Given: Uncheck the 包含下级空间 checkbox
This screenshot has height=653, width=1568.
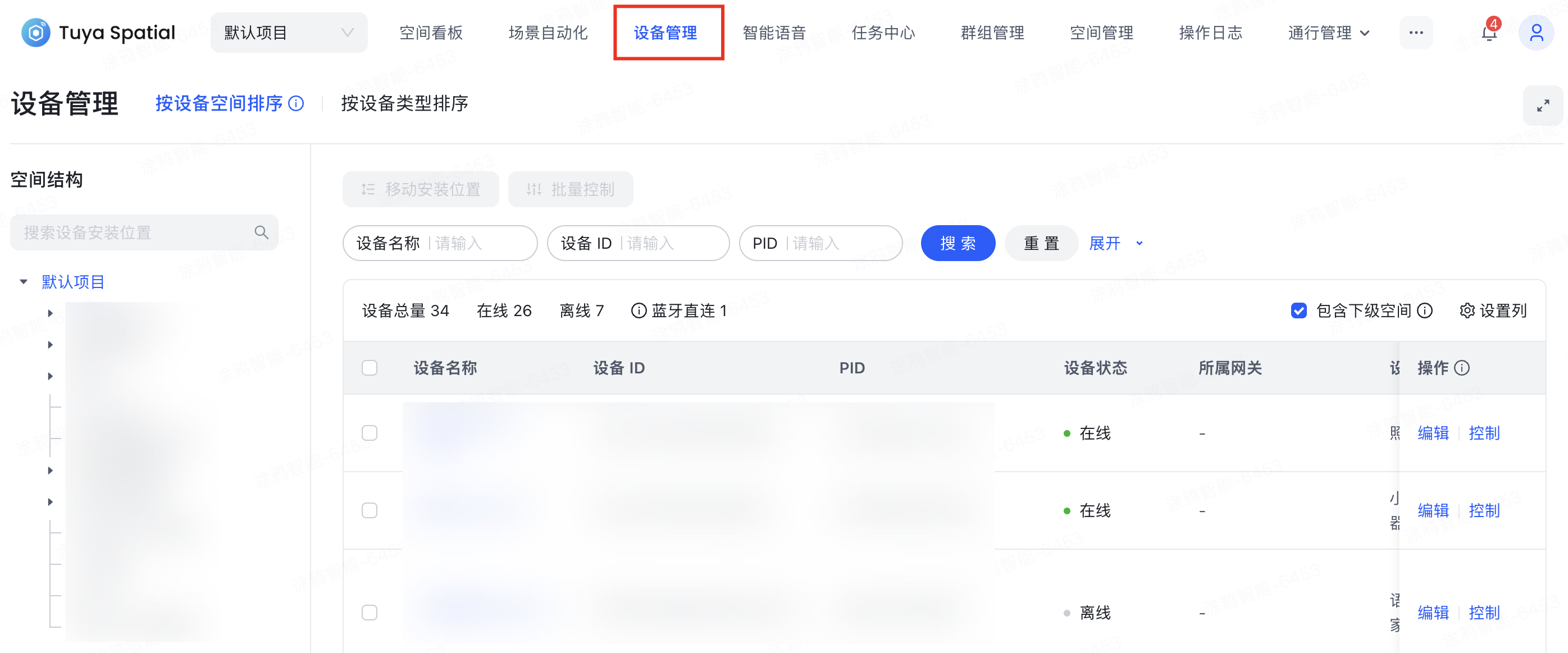Looking at the screenshot, I should [1298, 311].
